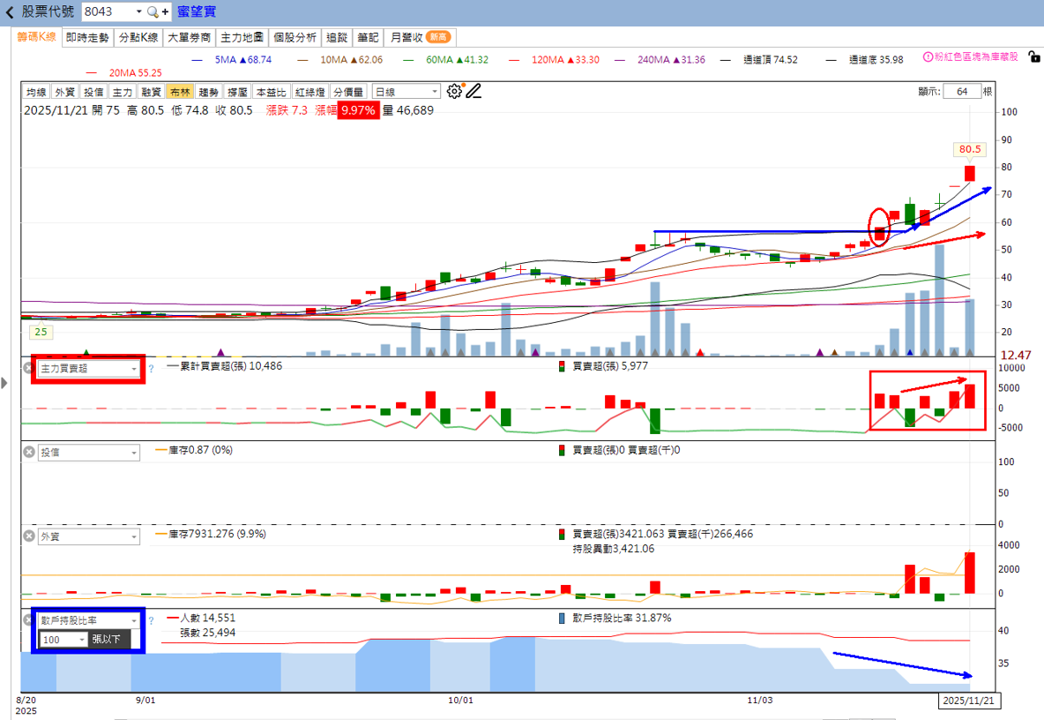1044x720 pixels.
Task: Open the 日線 period dropdown
Action: point(406,92)
